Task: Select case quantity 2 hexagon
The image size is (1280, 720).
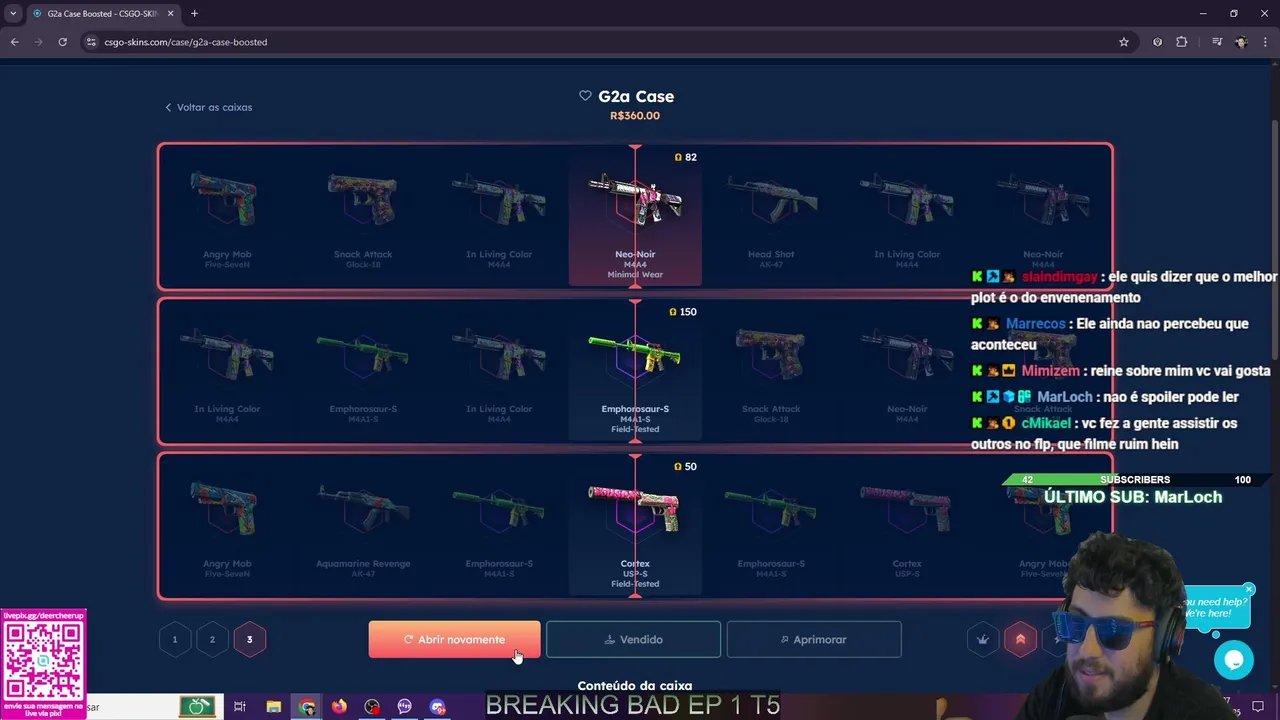Action: pos(212,639)
